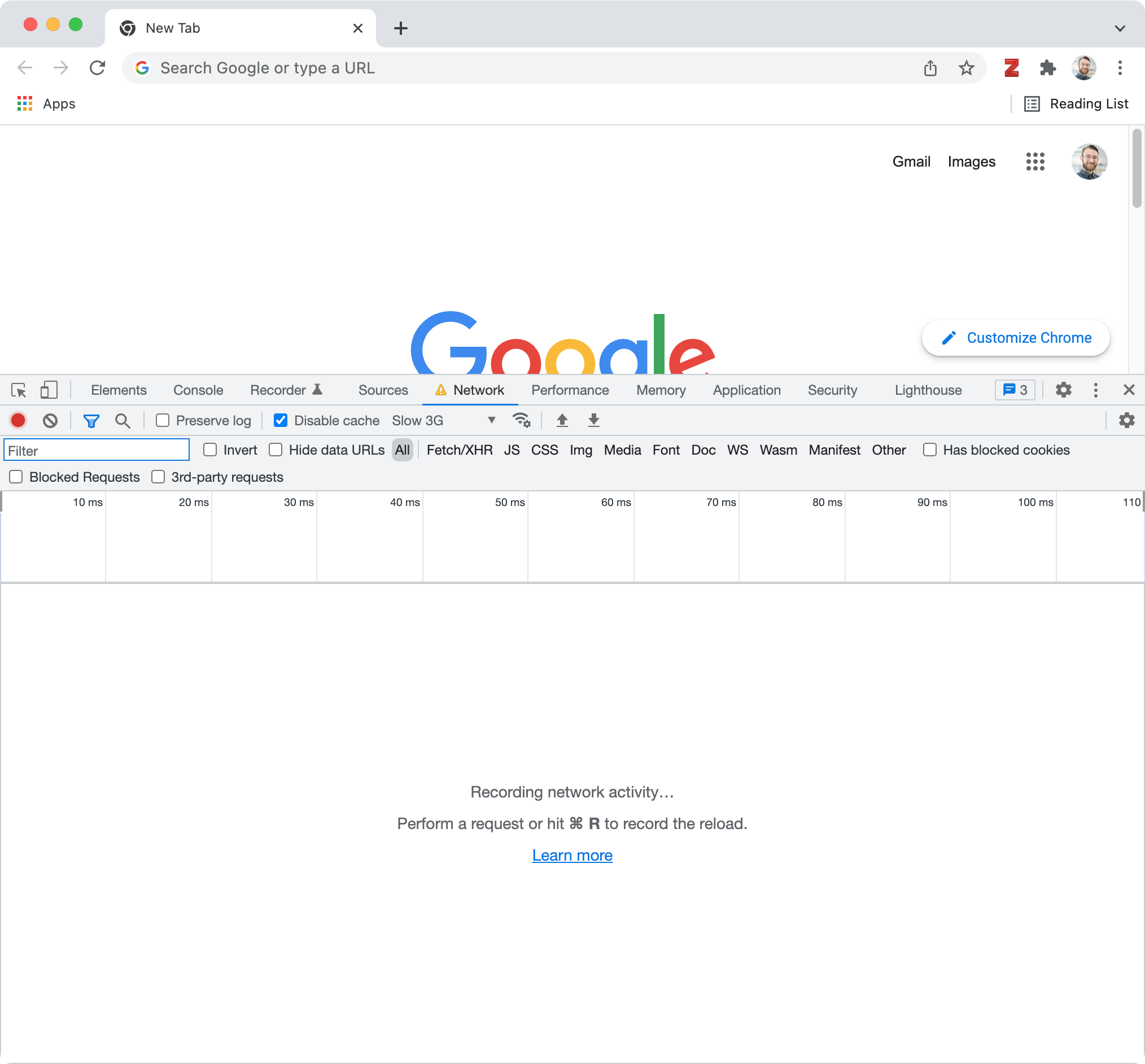Go back to previous page
The image size is (1145, 1064).
[x=25, y=68]
